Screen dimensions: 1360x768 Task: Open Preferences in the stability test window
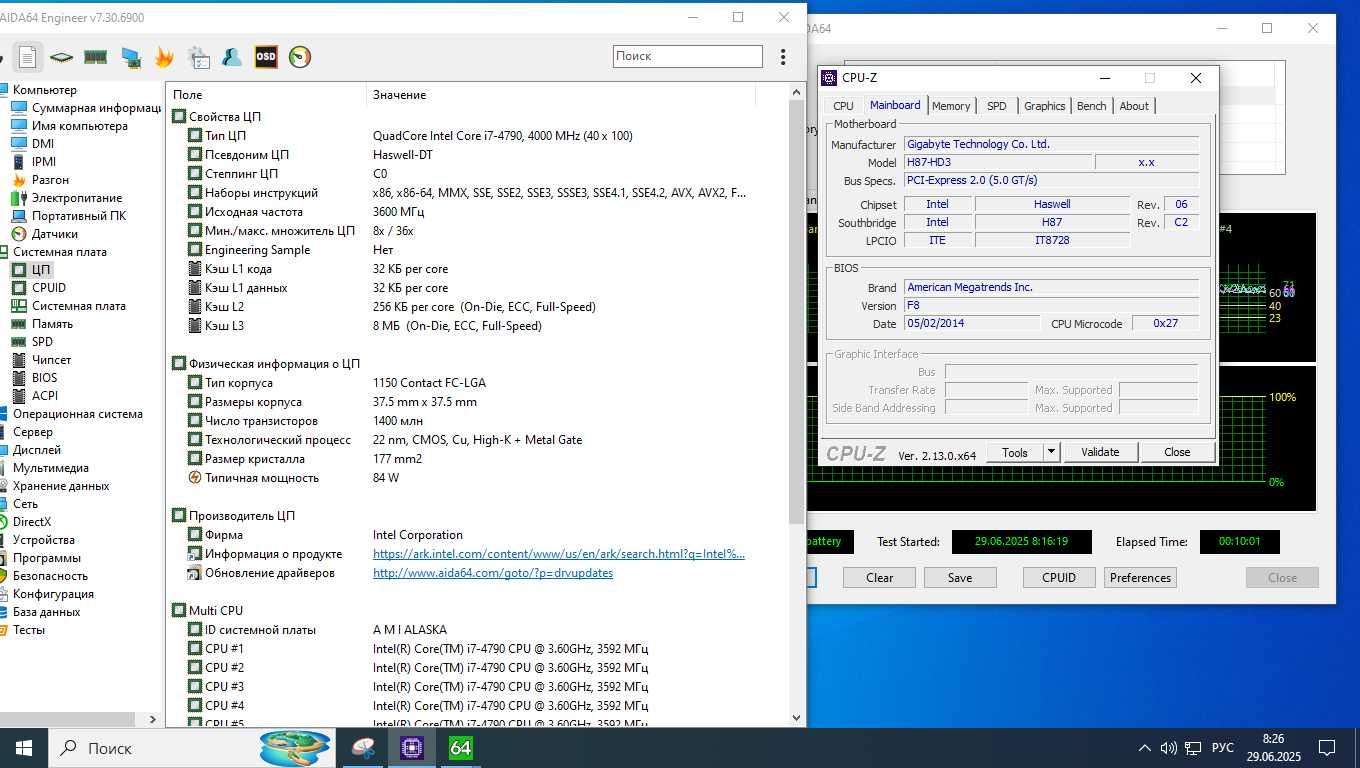[x=1140, y=578]
